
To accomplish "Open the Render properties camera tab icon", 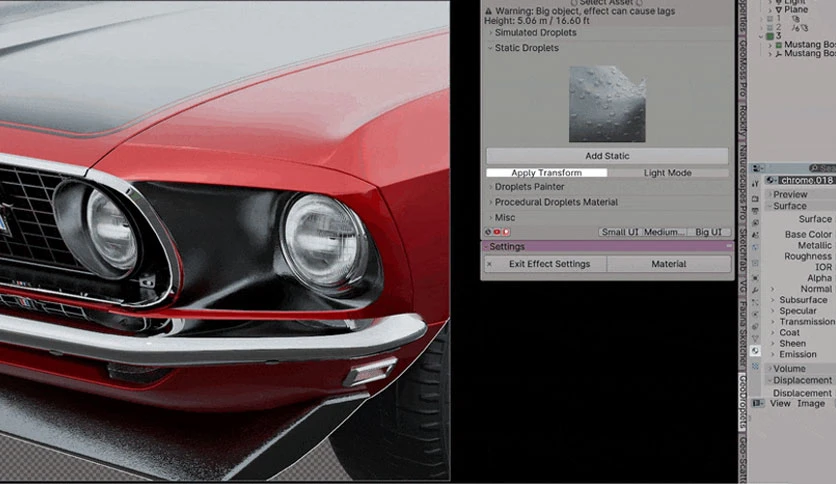I will 755,198.
